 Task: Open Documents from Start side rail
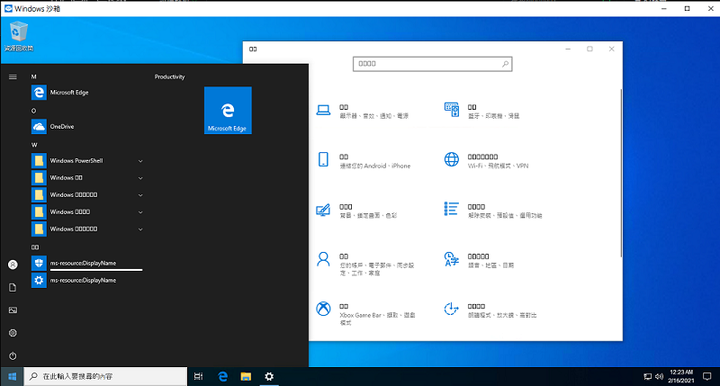point(13,288)
